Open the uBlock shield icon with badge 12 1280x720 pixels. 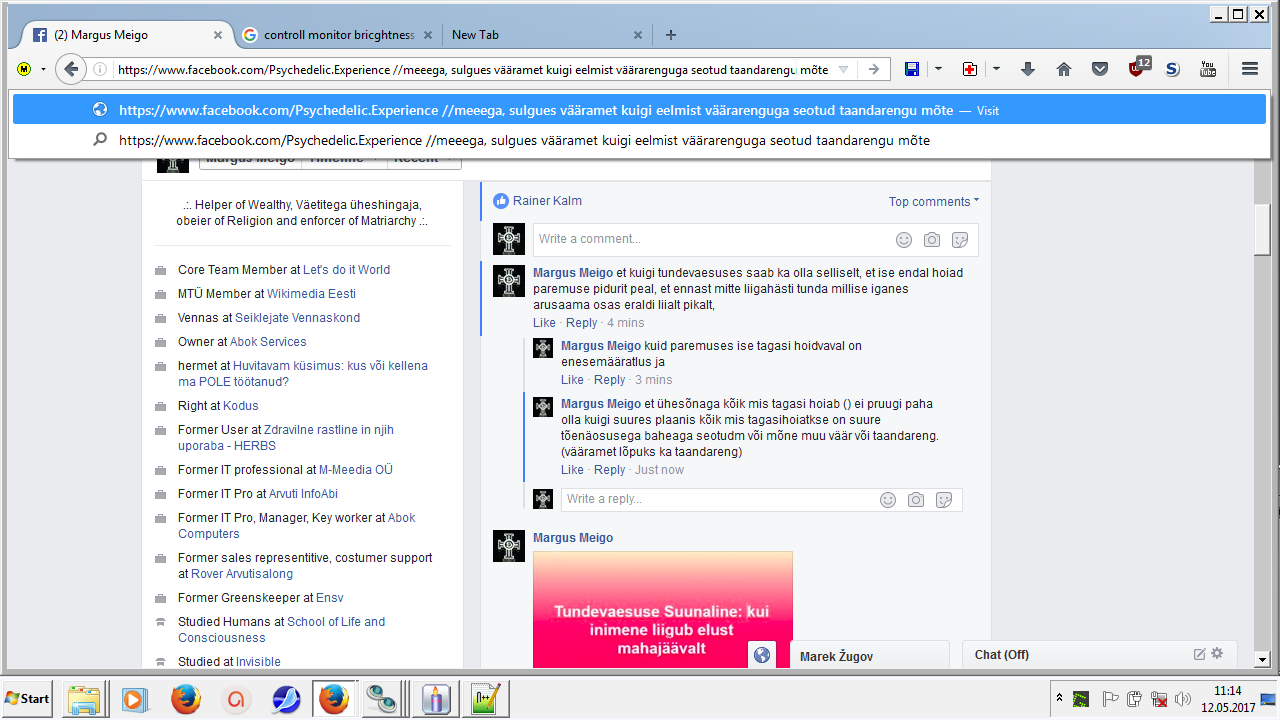[x=1137, y=69]
